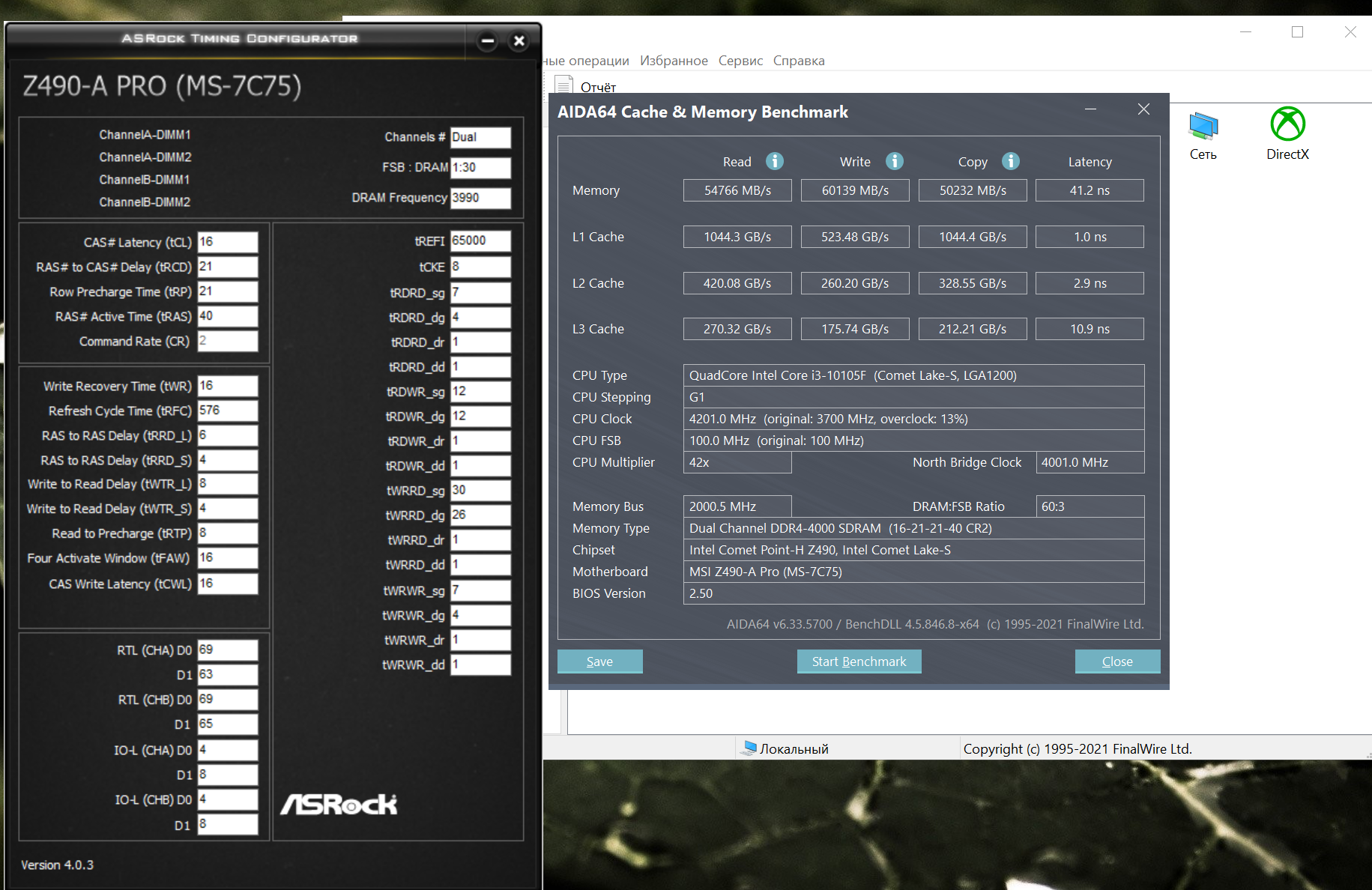Open the Сеть network icon

point(1203,135)
